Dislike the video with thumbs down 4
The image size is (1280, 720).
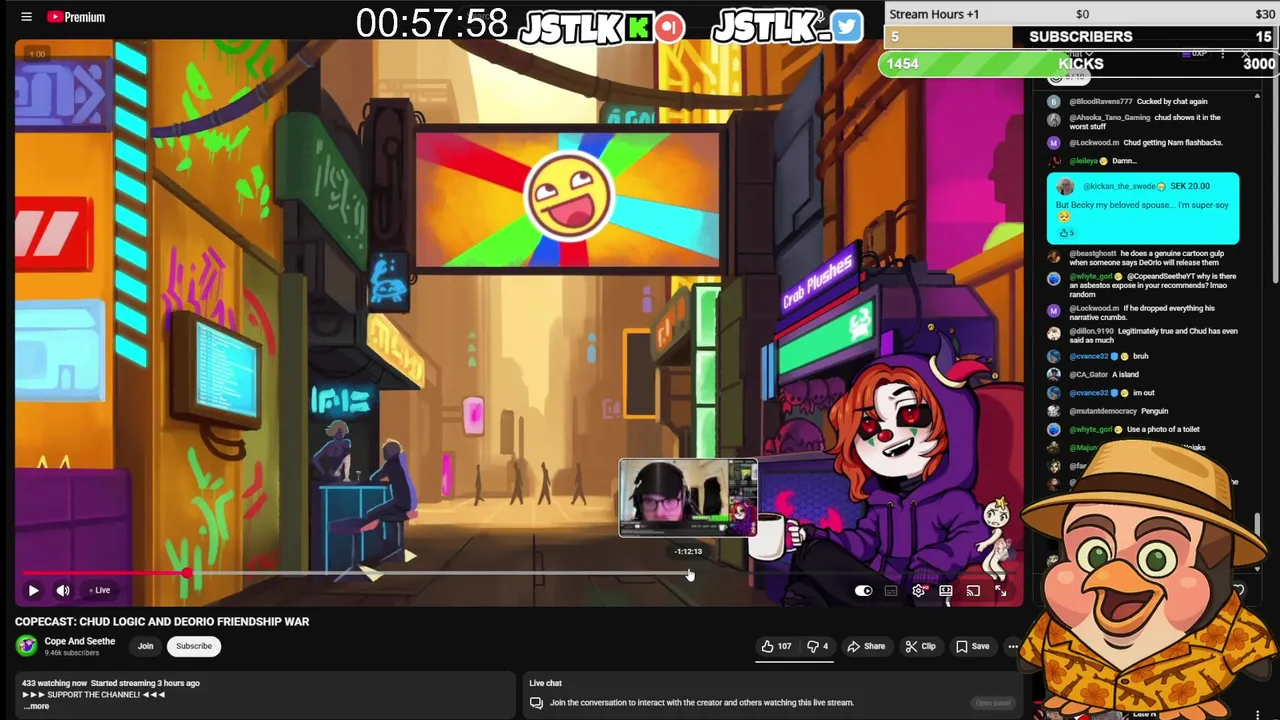(x=818, y=646)
